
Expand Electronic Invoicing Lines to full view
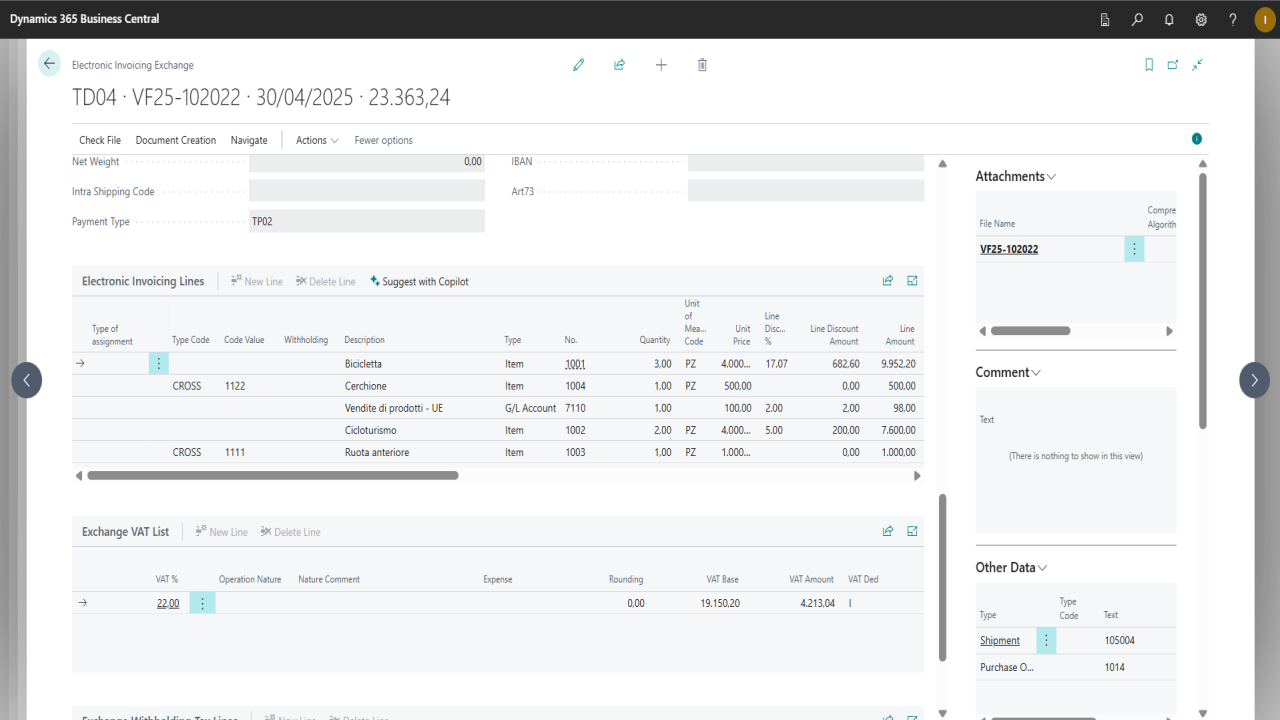pyautogui.click(x=912, y=281)
